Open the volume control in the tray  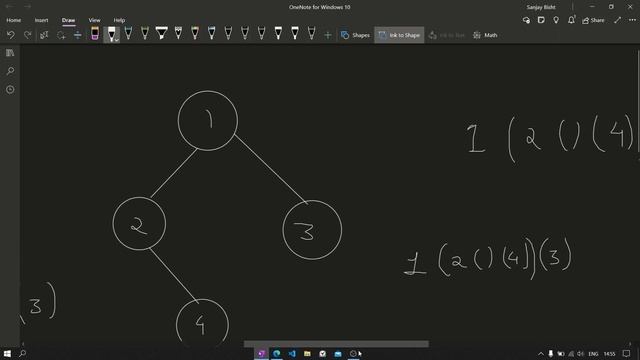point(580,354)
